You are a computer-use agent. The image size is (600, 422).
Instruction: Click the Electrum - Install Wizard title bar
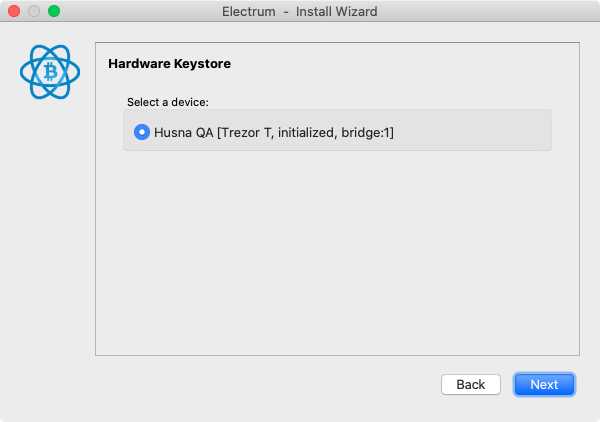pyautogui.click(x=300, y=11)
